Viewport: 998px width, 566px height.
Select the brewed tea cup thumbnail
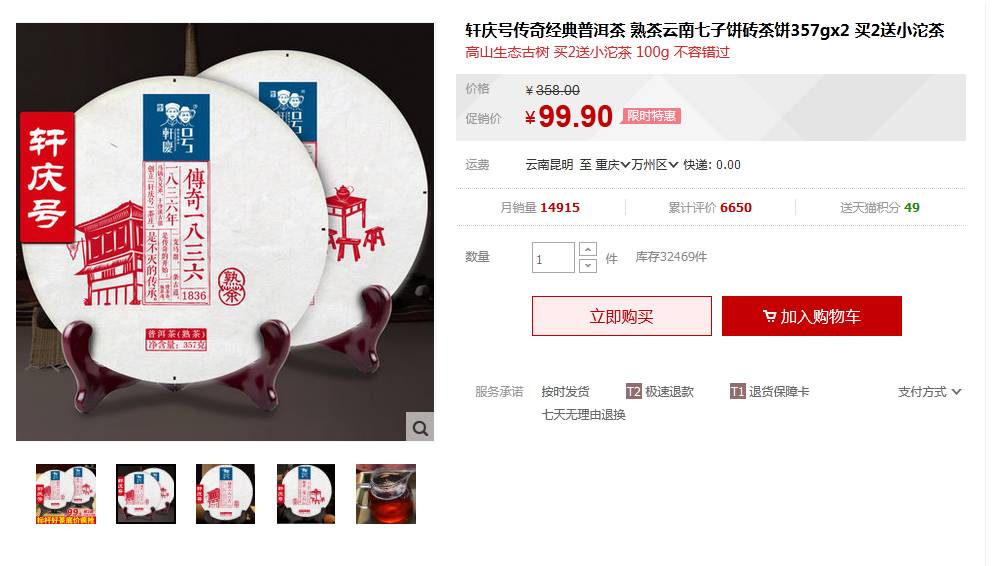click(386, 494)
